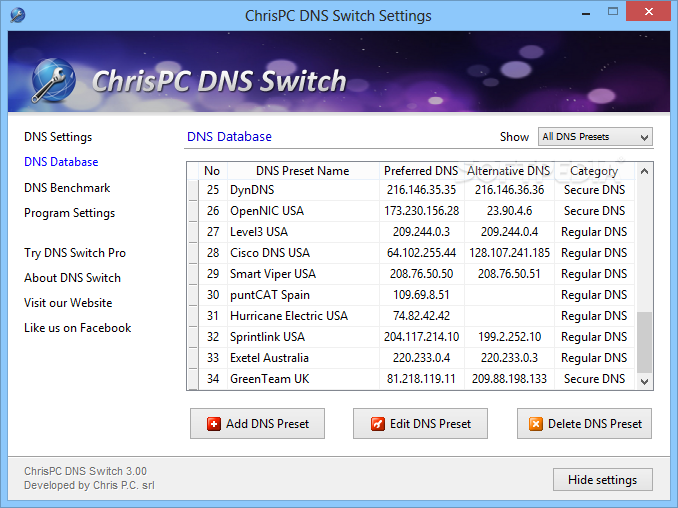The width and height of the screenshot is (678, 508).
Task: Click the red plus icon on Add DNS Preset
Action: tap(214, 424)
